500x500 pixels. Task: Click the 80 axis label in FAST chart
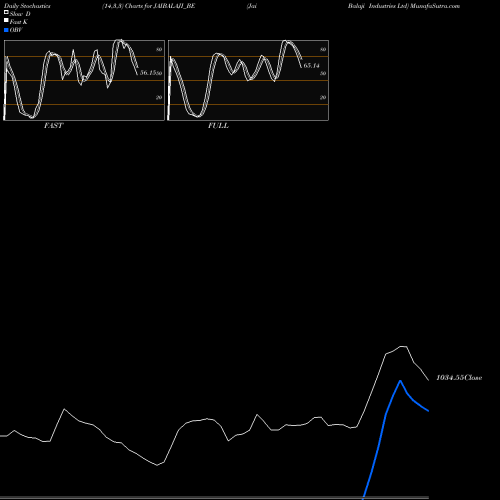point(159,49)
